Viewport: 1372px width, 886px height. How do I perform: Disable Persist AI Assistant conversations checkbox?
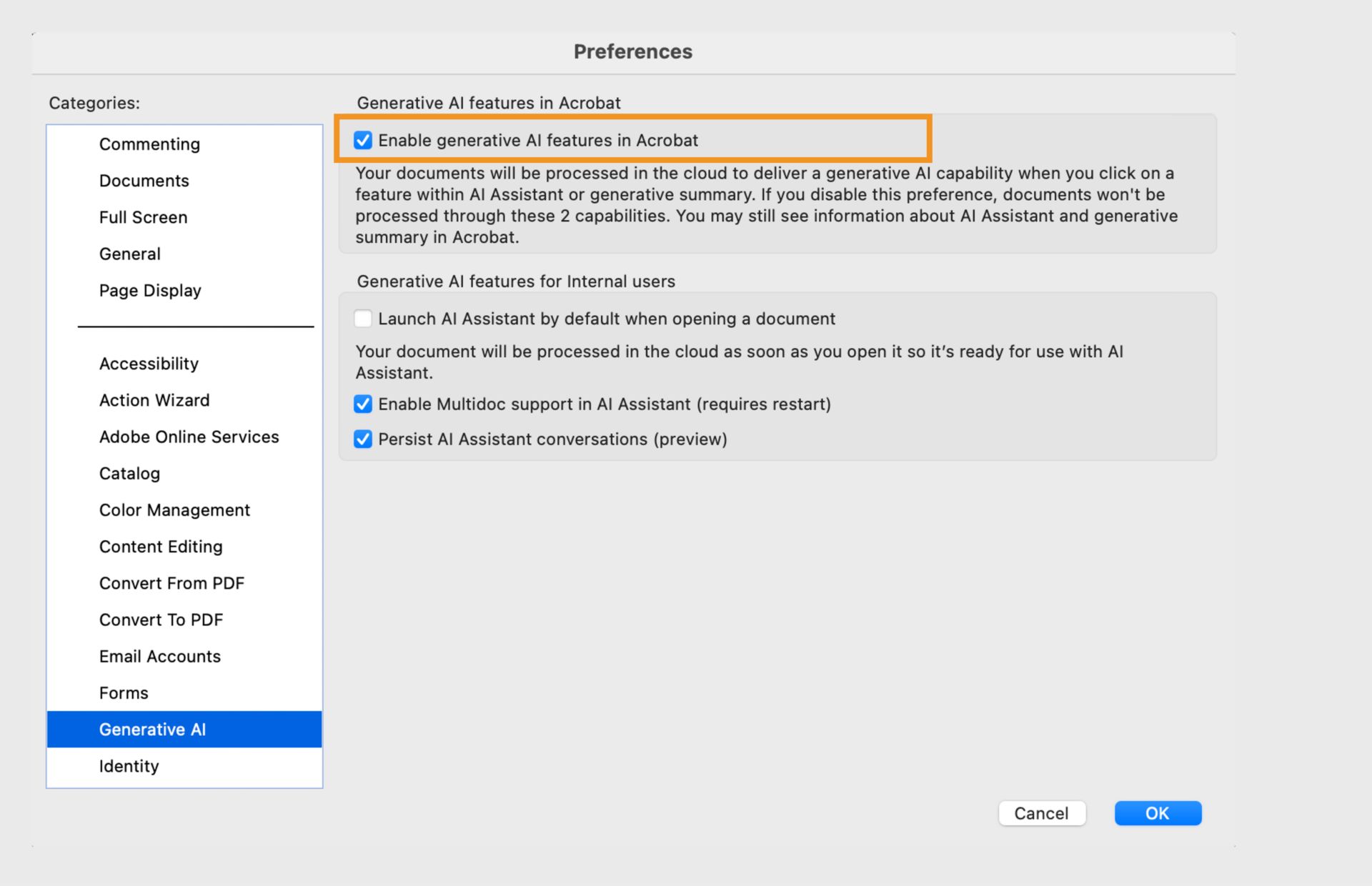[363, 439]
